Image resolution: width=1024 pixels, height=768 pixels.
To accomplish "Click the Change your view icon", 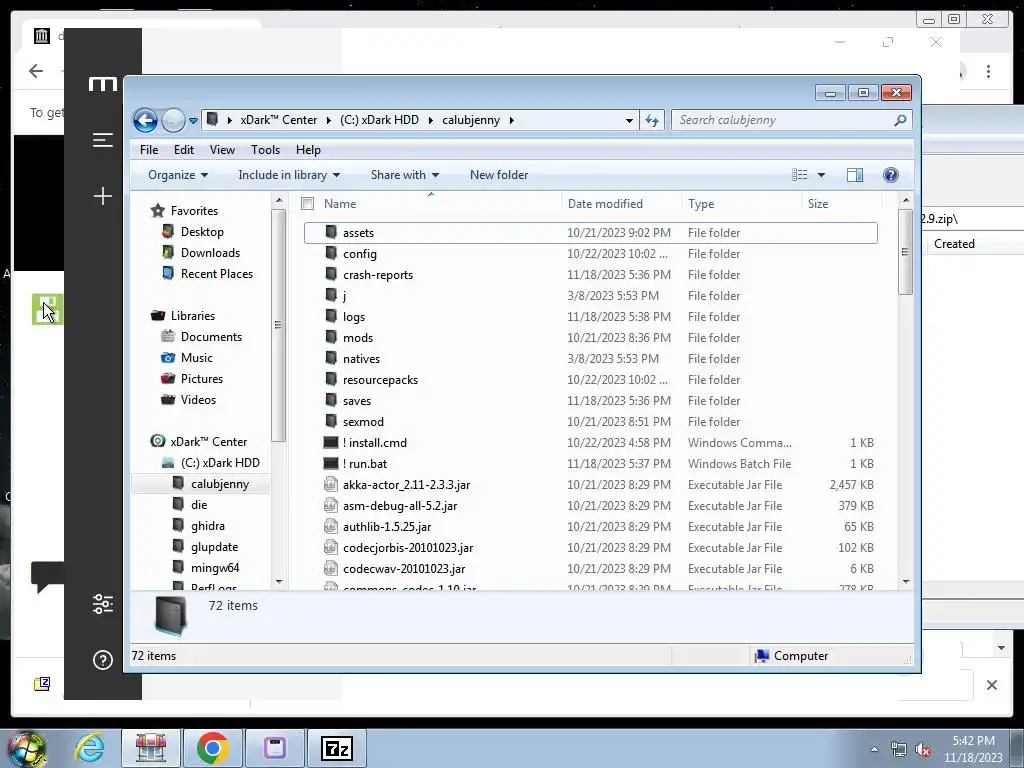I will tap(799, 175).
